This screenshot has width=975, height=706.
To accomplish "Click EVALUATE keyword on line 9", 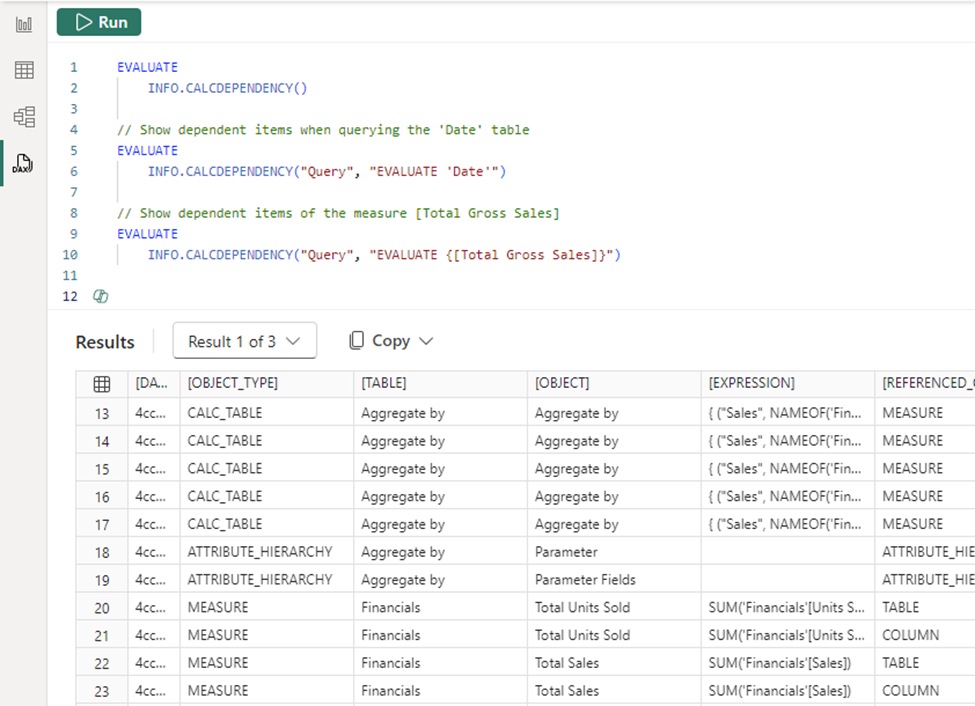I will pyautogui.click(x=147, y=234).
